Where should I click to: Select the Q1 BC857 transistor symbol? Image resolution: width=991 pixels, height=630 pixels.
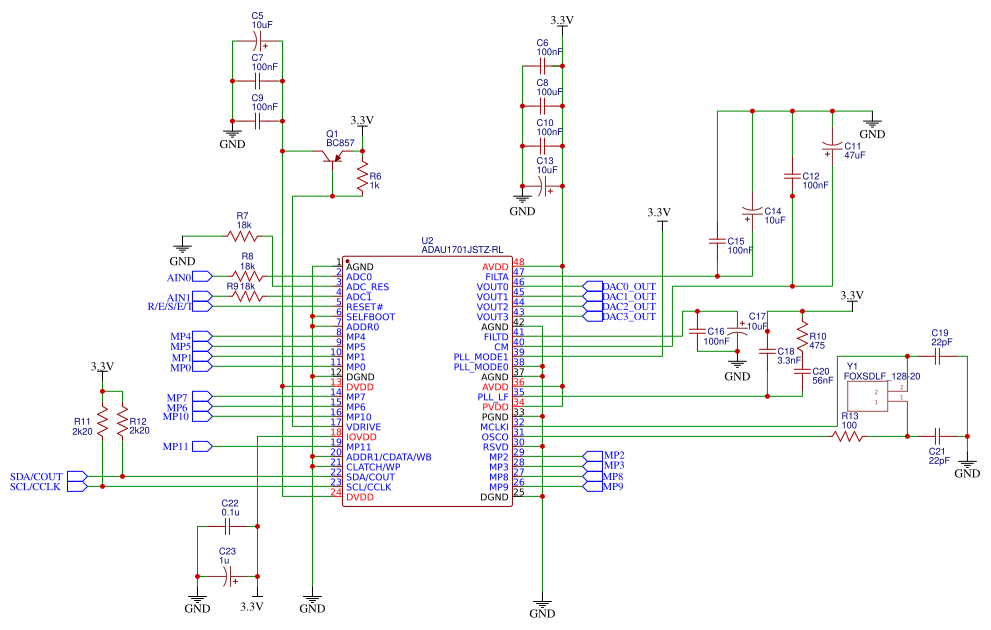pyautogui.click(x=330, y=158)
